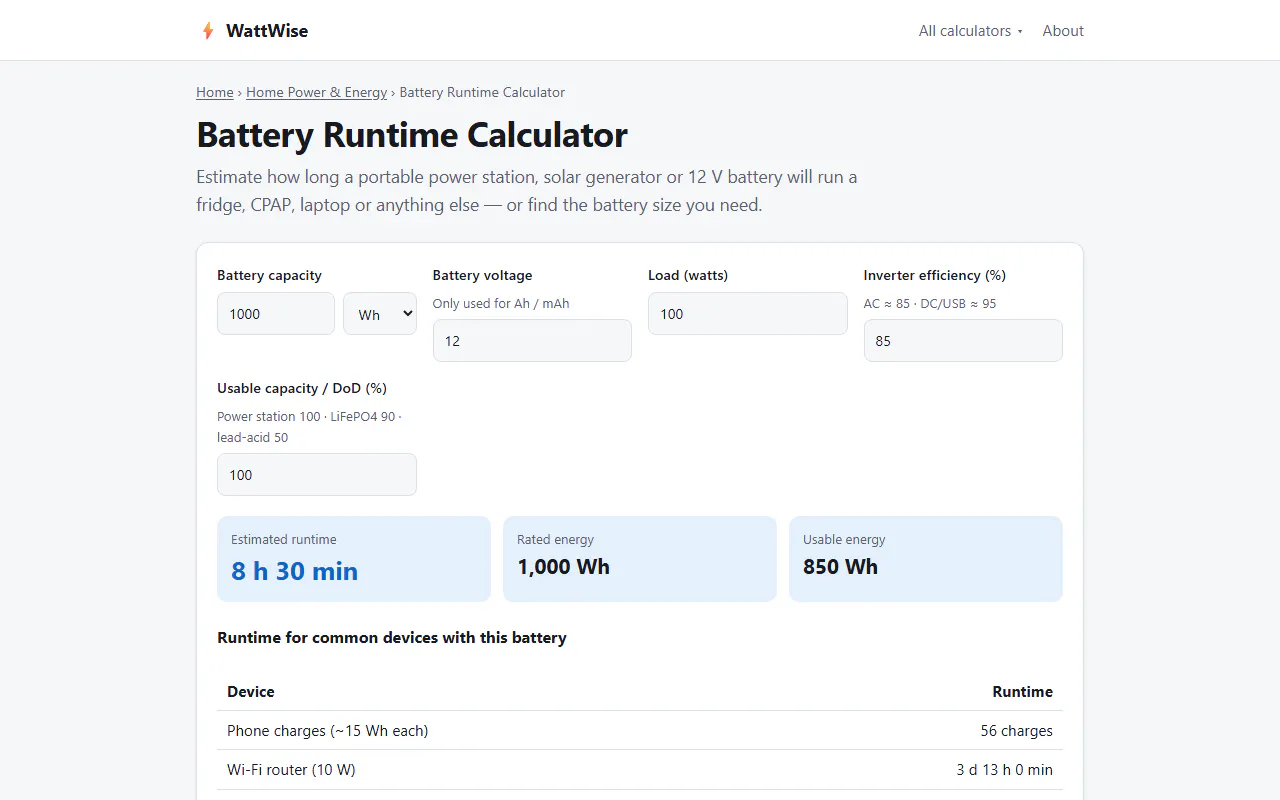Open the Wh capacity unit dropdown
Image resolution: width=1280 pixels, height=800 pixels.
coord(380,314)
